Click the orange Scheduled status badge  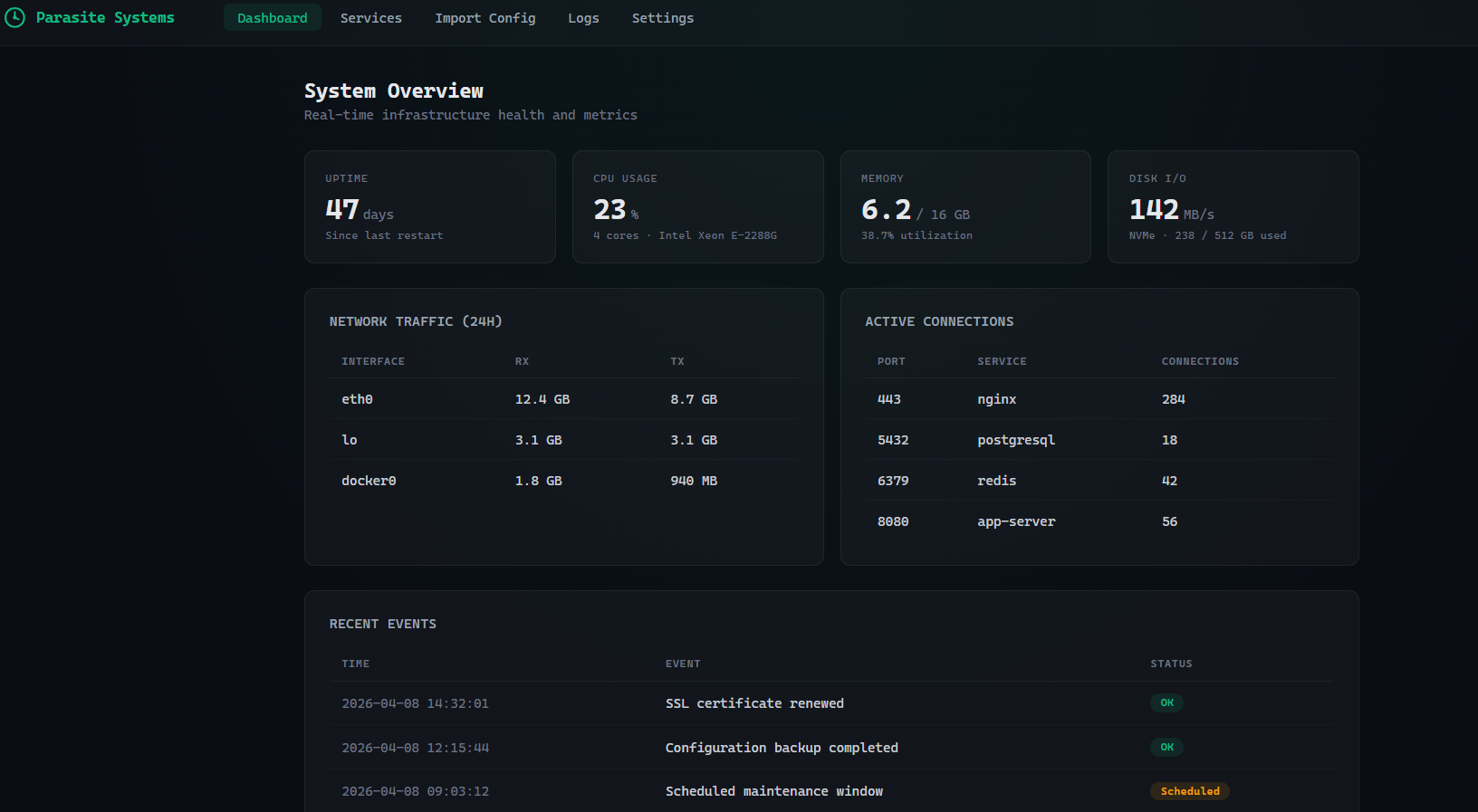pos(1190,791)
